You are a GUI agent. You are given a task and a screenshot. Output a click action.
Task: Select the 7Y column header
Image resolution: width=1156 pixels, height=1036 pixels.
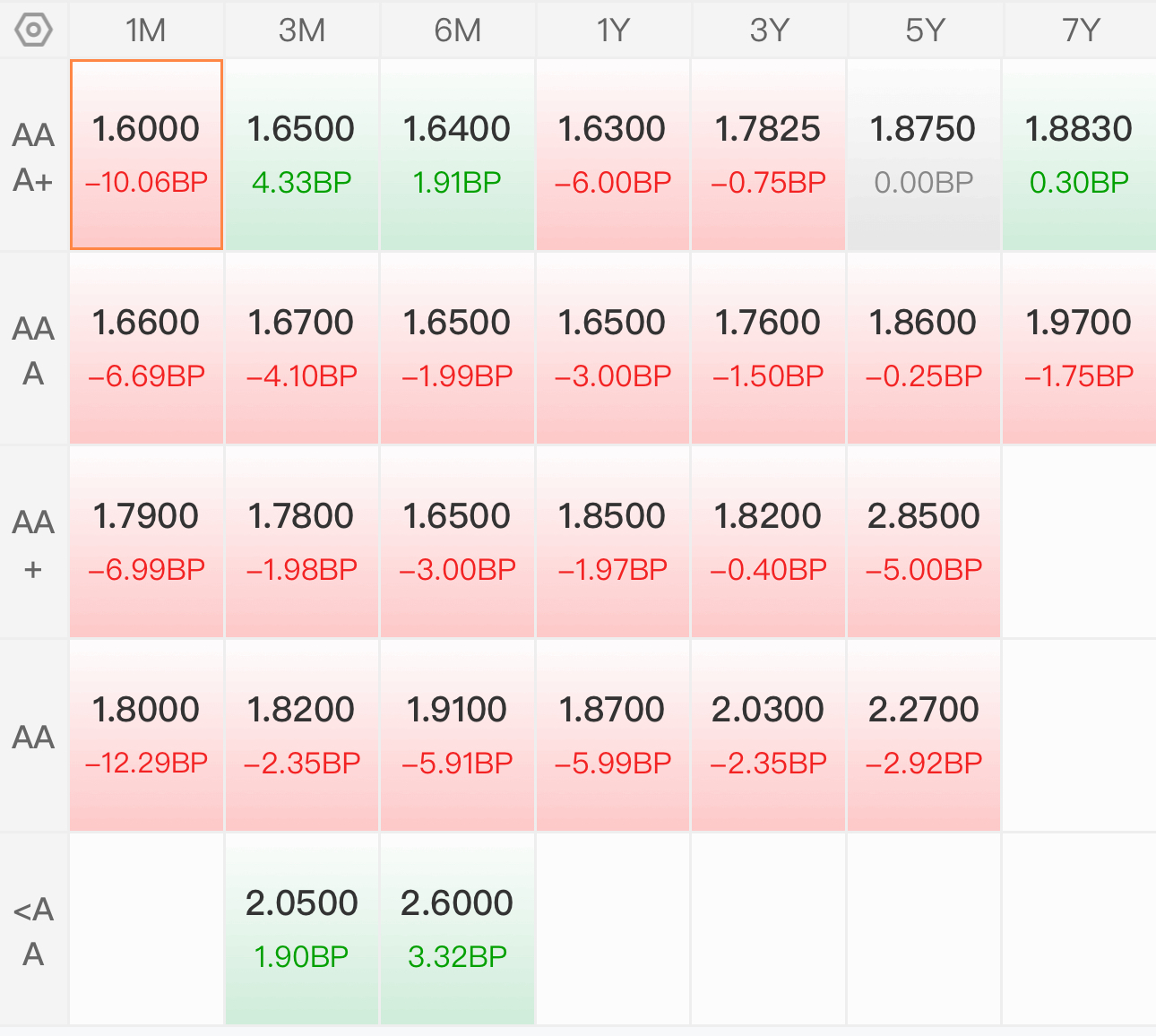click(1081, 30)
